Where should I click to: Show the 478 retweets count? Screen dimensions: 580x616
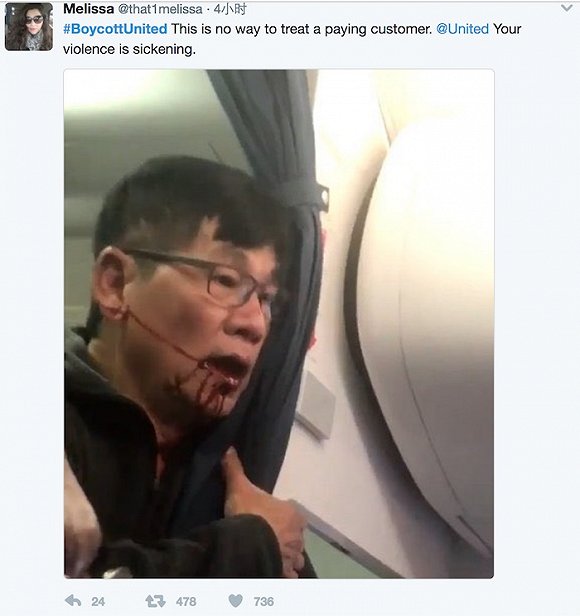click(186, 601)
